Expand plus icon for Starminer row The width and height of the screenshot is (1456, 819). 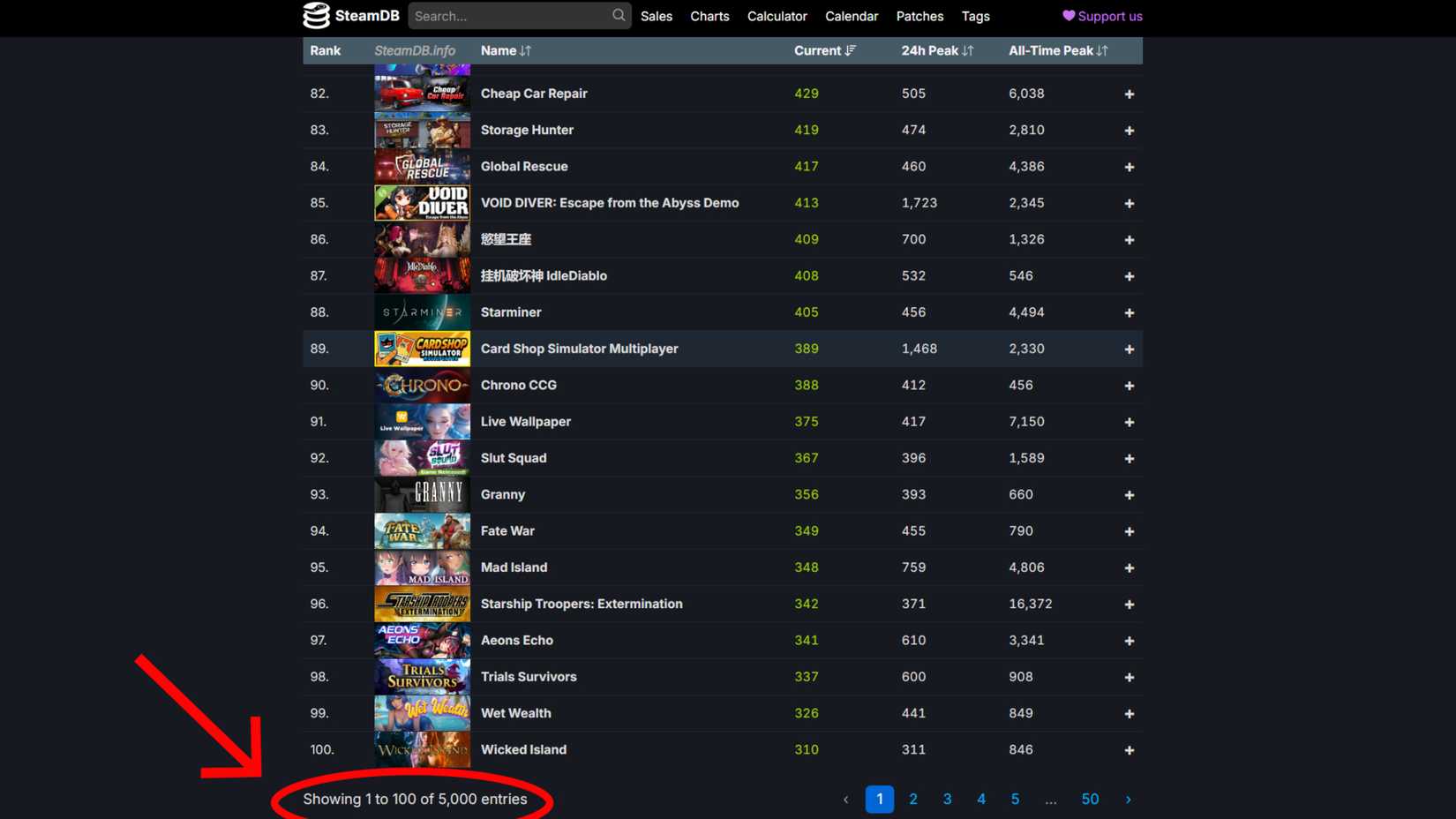pyautogui.click(x=1129, y=312)
